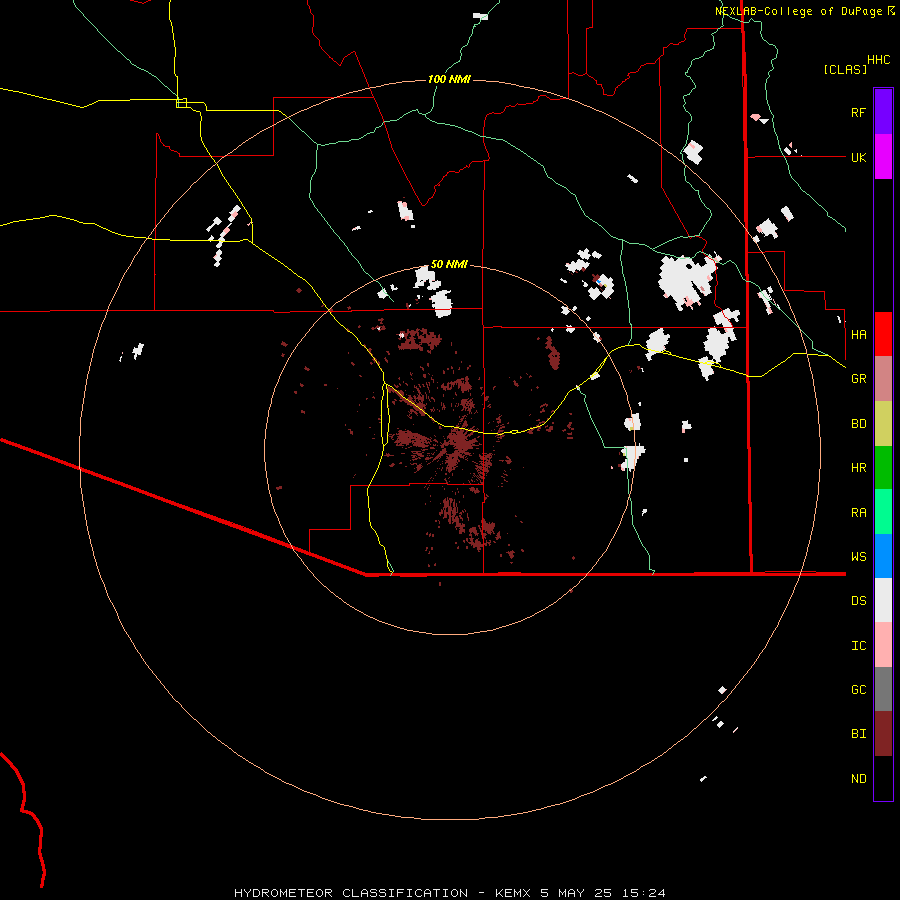Click the RA legend label
The width and height of the screenshot is (900, 900).
point(858,513)
